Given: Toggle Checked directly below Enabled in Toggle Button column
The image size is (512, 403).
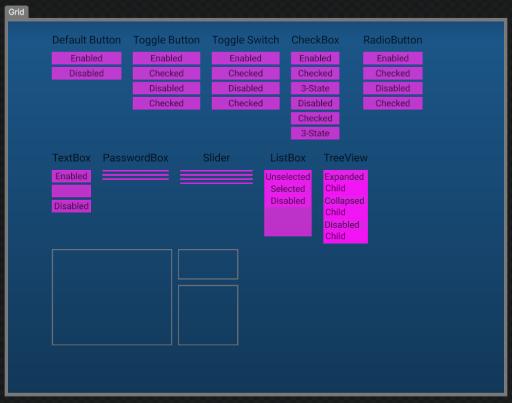Looking at the screenshot, I should point(166,73).
